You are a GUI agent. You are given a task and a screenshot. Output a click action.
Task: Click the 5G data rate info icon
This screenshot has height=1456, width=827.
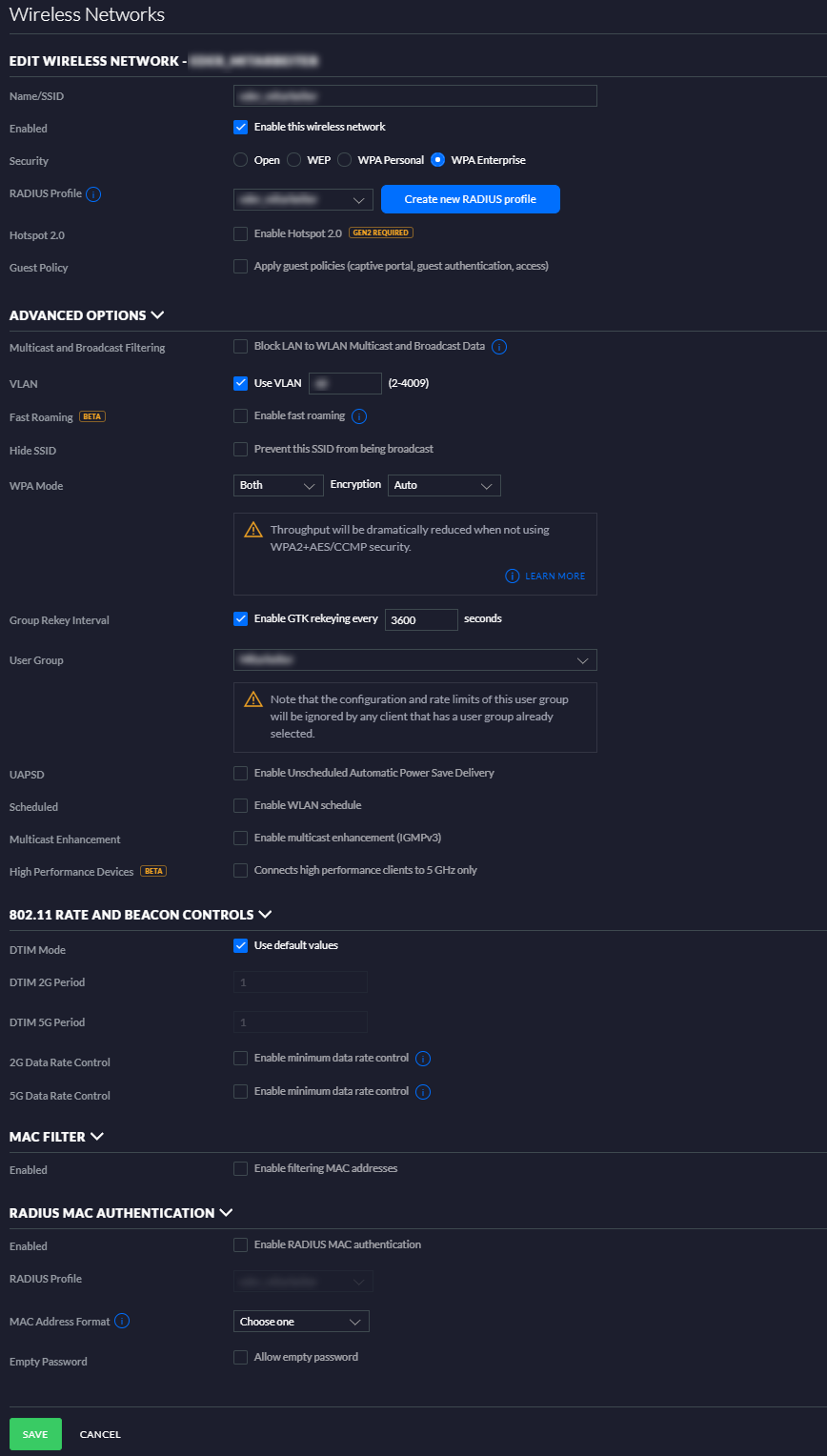tap(423, 1092)
